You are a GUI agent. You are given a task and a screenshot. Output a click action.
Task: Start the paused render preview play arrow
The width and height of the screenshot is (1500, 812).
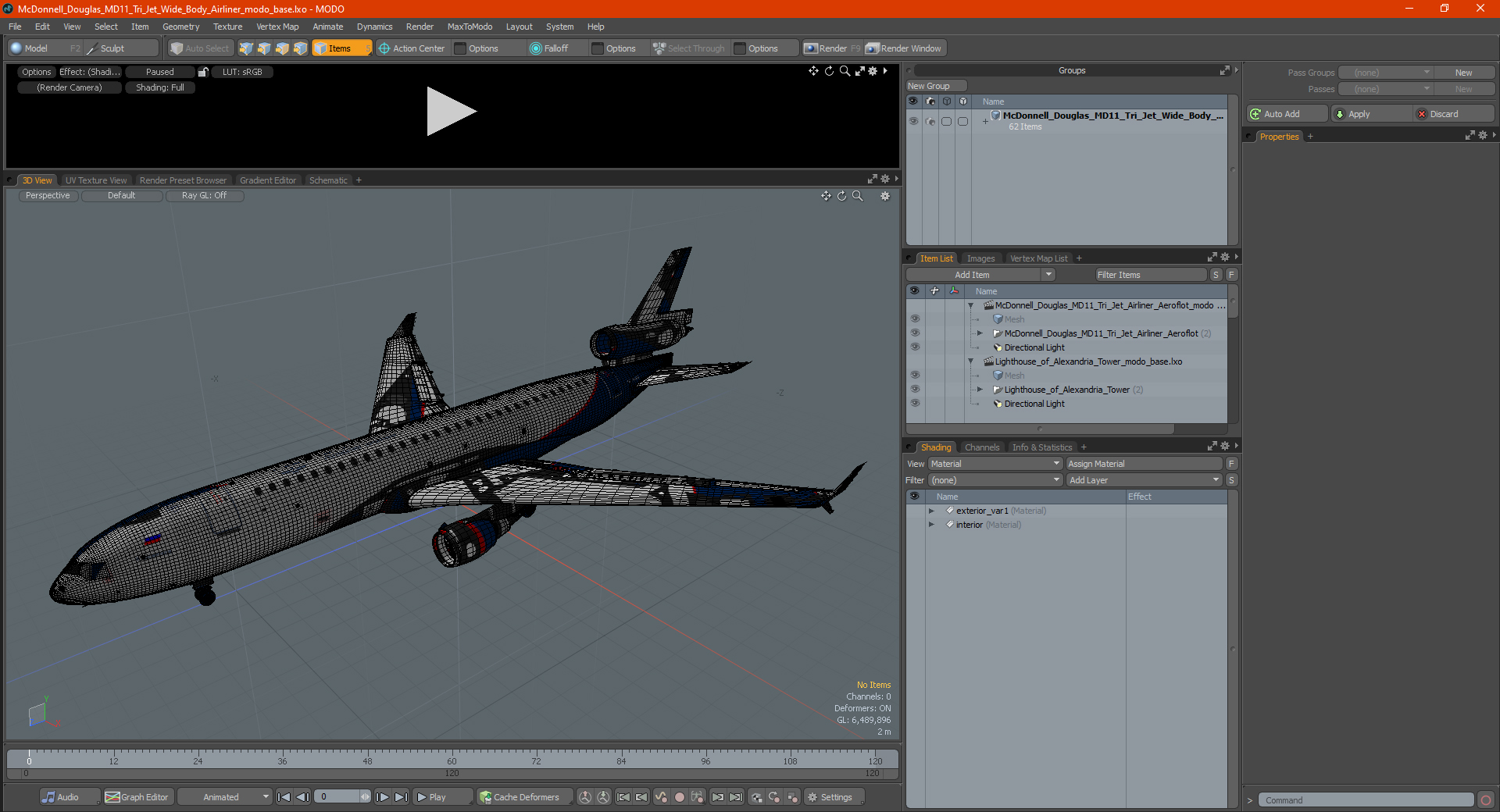pos(451,112)
